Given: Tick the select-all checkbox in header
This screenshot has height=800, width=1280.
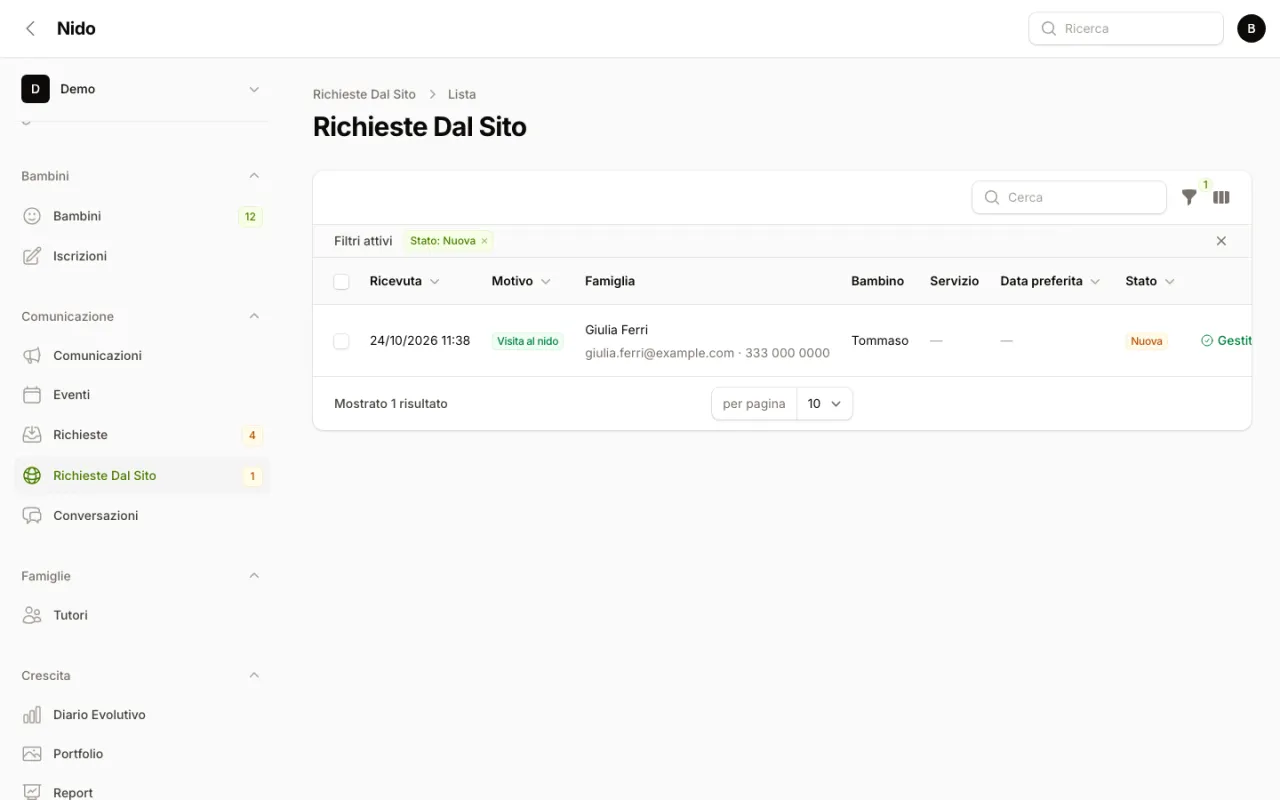Looking at the screenshot, I should click(342, 282).
